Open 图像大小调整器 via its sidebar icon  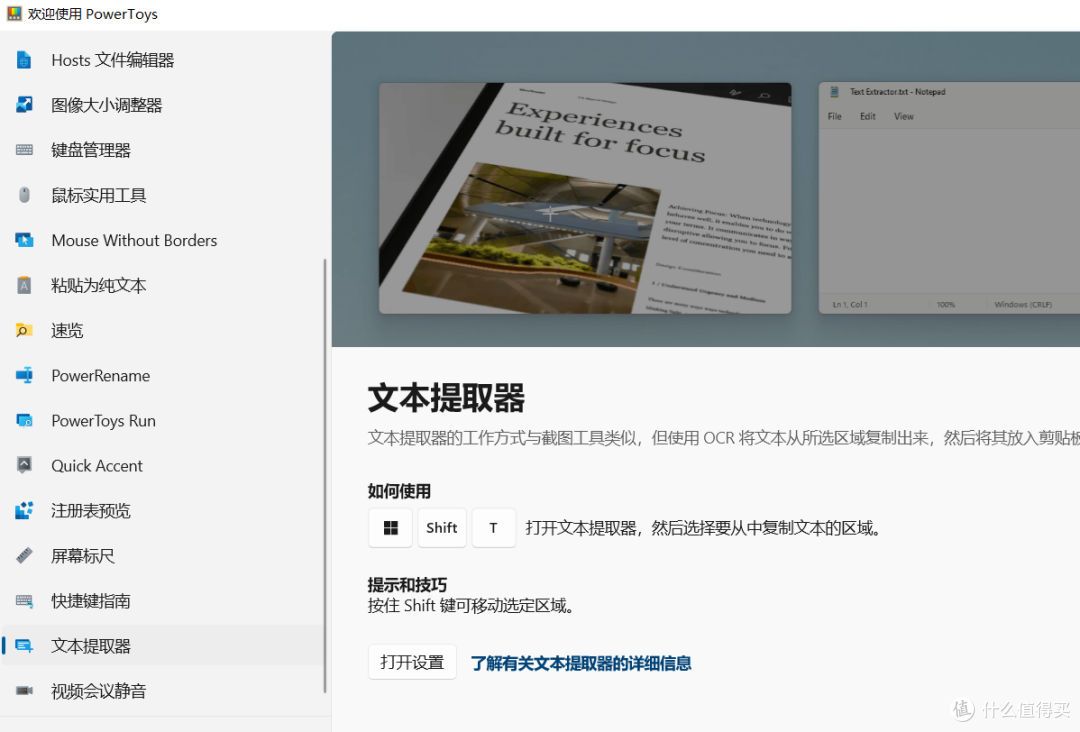pyautogui.click(x=23, y=104)
